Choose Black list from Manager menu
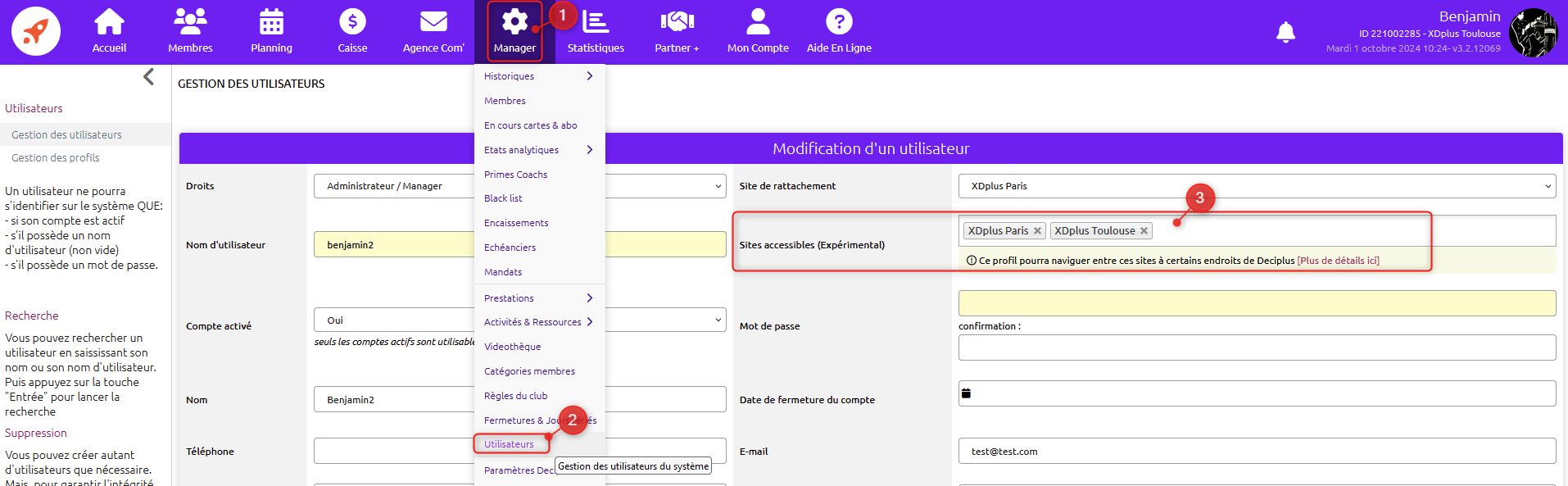The image size is (1568, 486). click(503, 198)
